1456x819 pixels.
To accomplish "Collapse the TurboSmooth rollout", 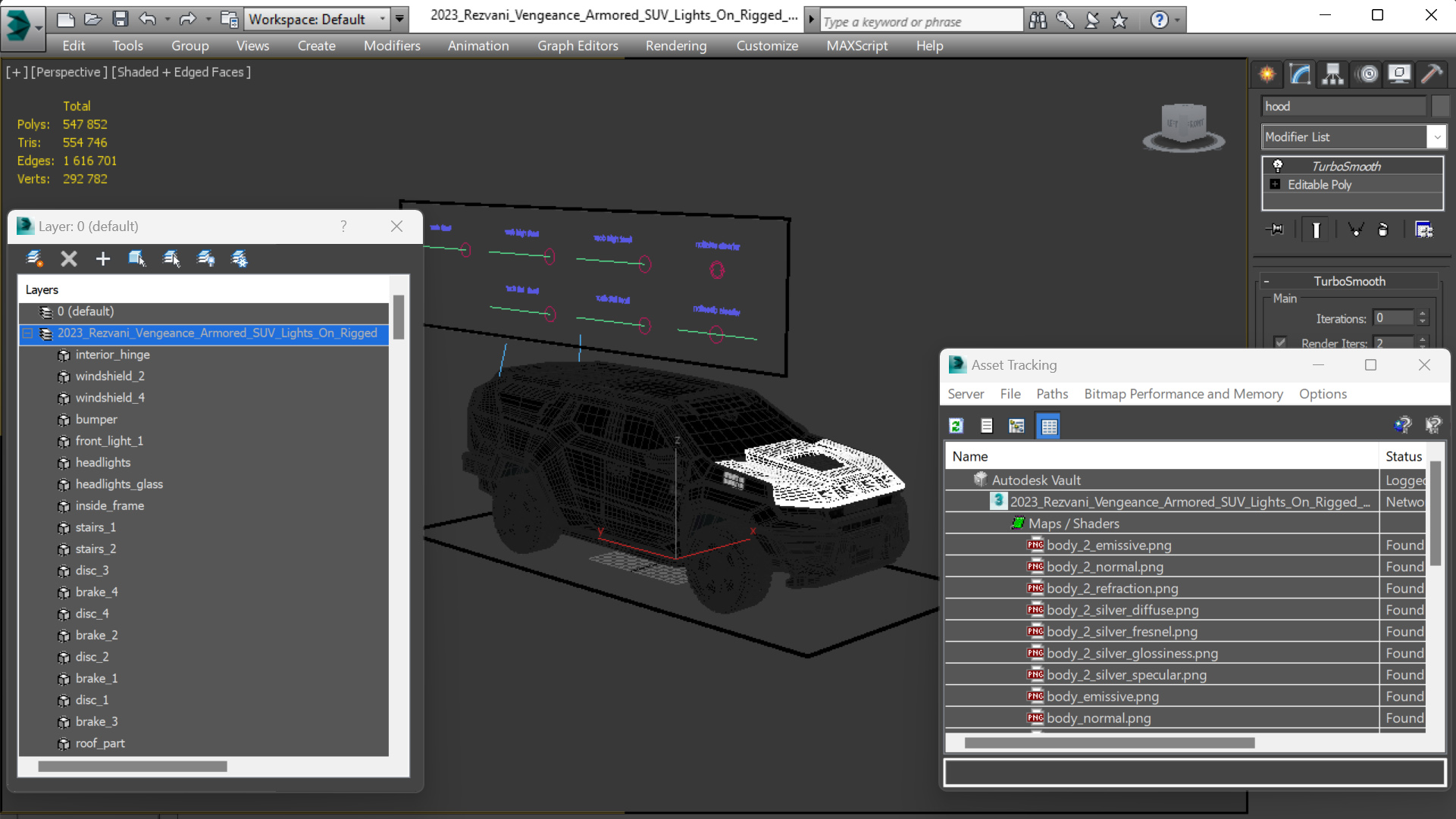I will [x=1267, y=281].
